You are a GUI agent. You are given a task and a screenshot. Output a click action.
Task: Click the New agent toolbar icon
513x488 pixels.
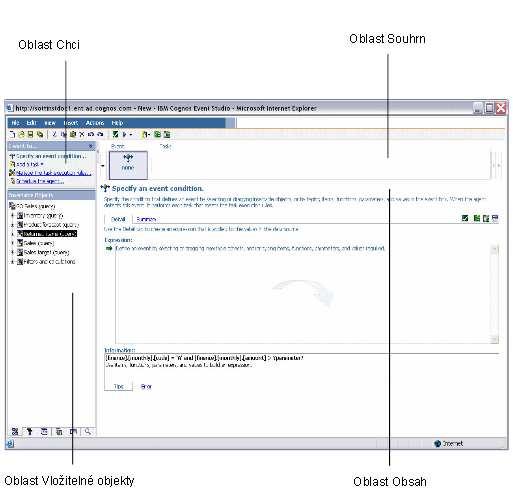(12, 134)
